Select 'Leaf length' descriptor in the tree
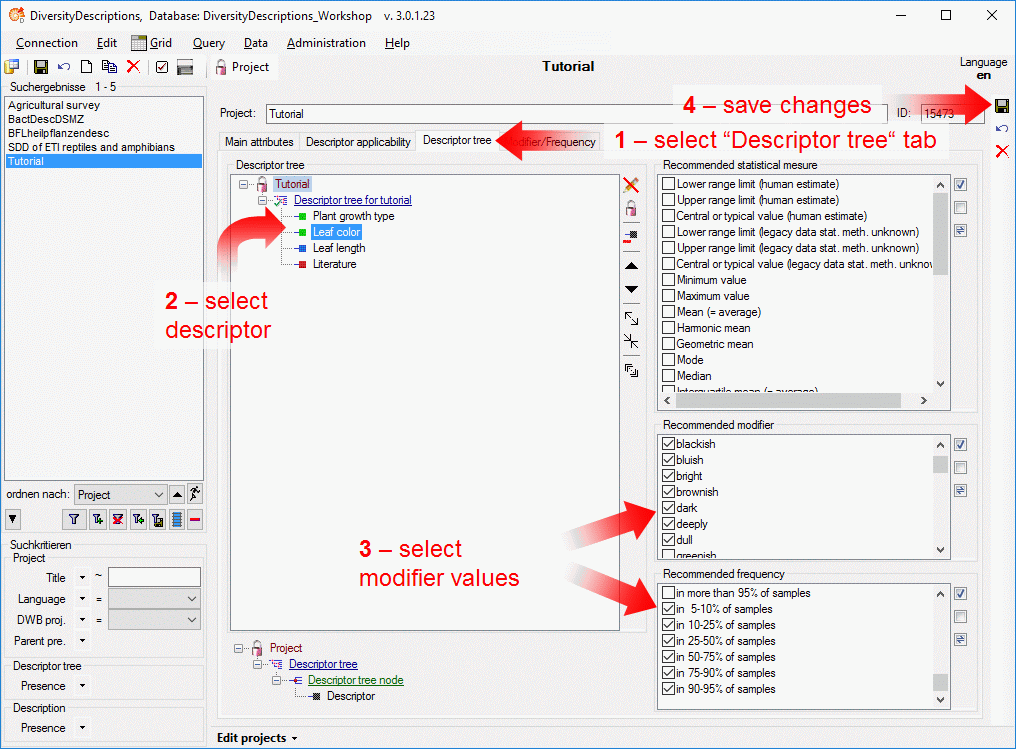Screen dimensions: 1016x749 tap(339, 248)
